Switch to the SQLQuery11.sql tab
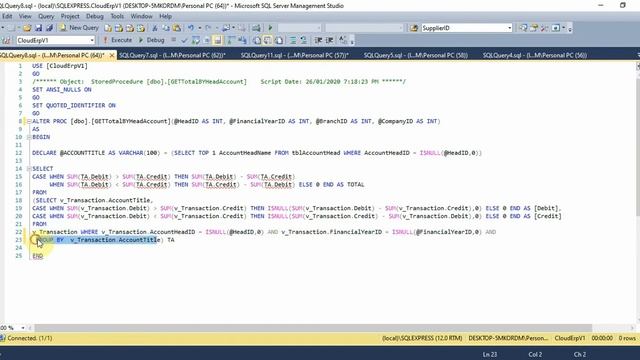This screenshot has height=360, width=640. click(x=294, y=55)
